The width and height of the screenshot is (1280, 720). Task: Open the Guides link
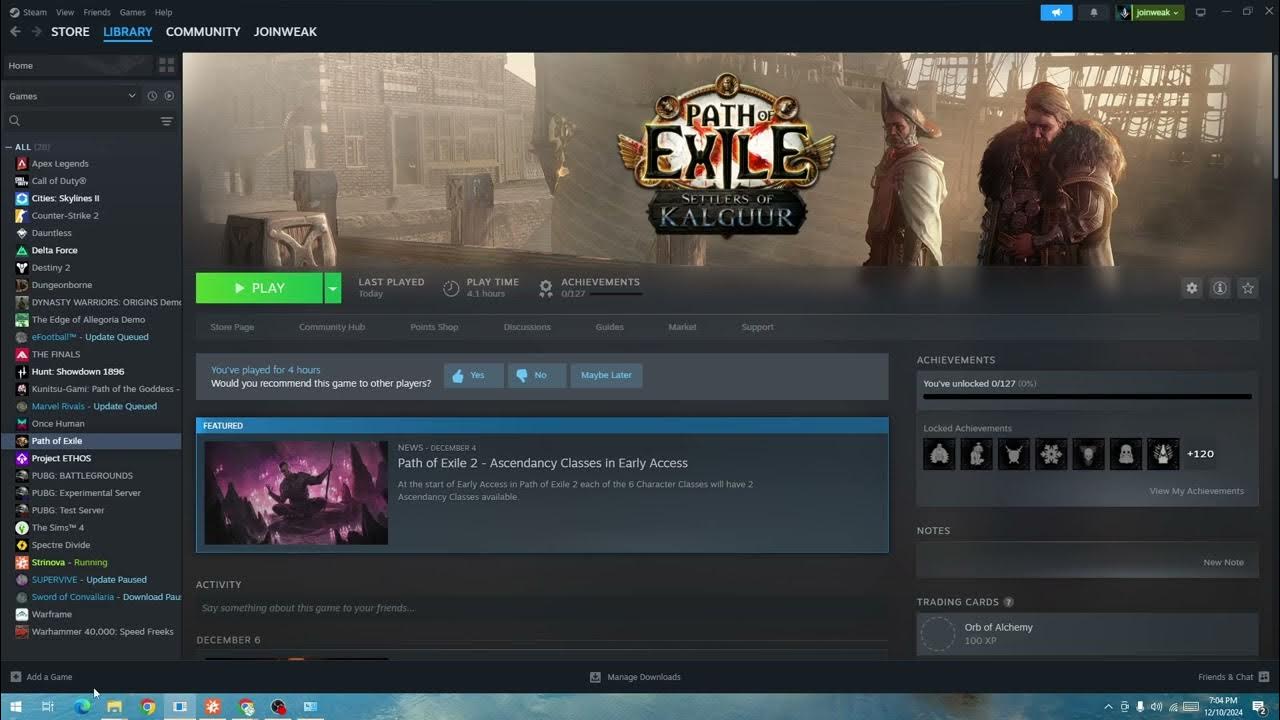click(x=610, y=327)
